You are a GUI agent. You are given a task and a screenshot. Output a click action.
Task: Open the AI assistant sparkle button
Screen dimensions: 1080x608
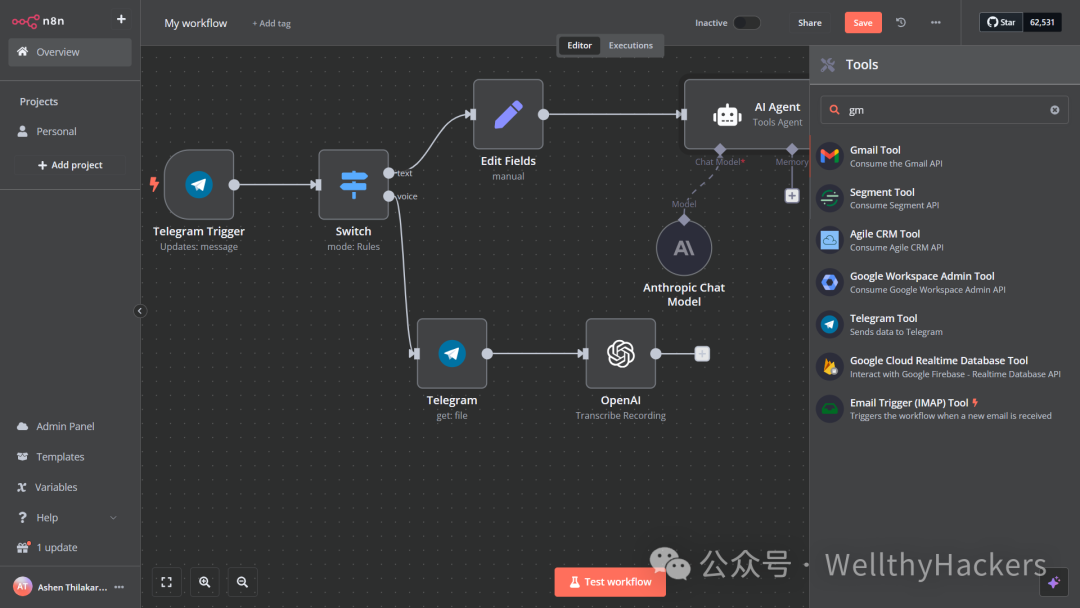[x=1054, y=583]
